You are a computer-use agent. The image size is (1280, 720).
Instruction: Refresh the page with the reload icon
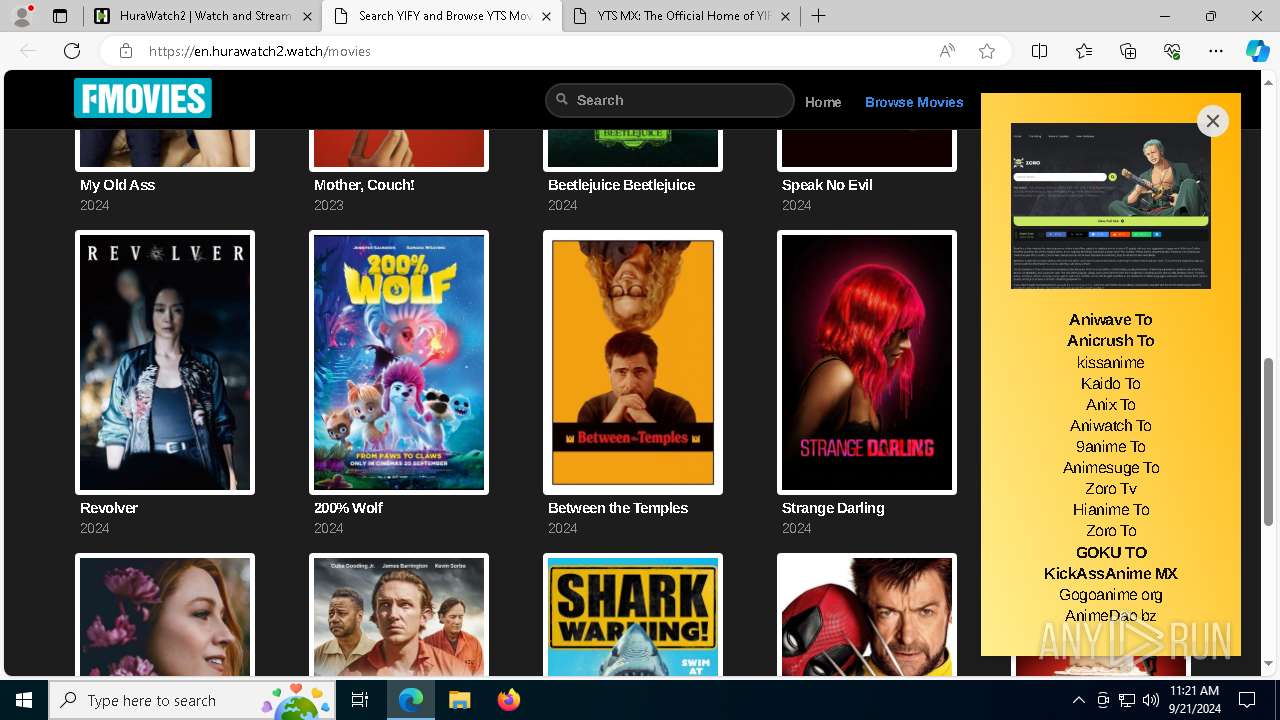(72, 51)
